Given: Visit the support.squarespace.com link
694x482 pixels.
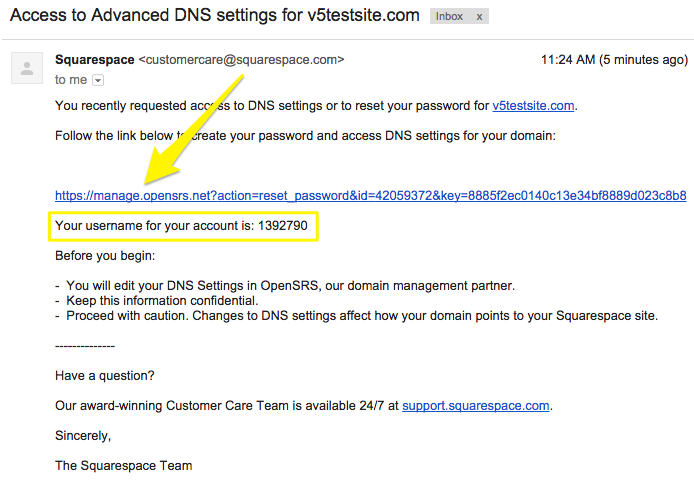Looking at the screenshot, I should (476, 406).
